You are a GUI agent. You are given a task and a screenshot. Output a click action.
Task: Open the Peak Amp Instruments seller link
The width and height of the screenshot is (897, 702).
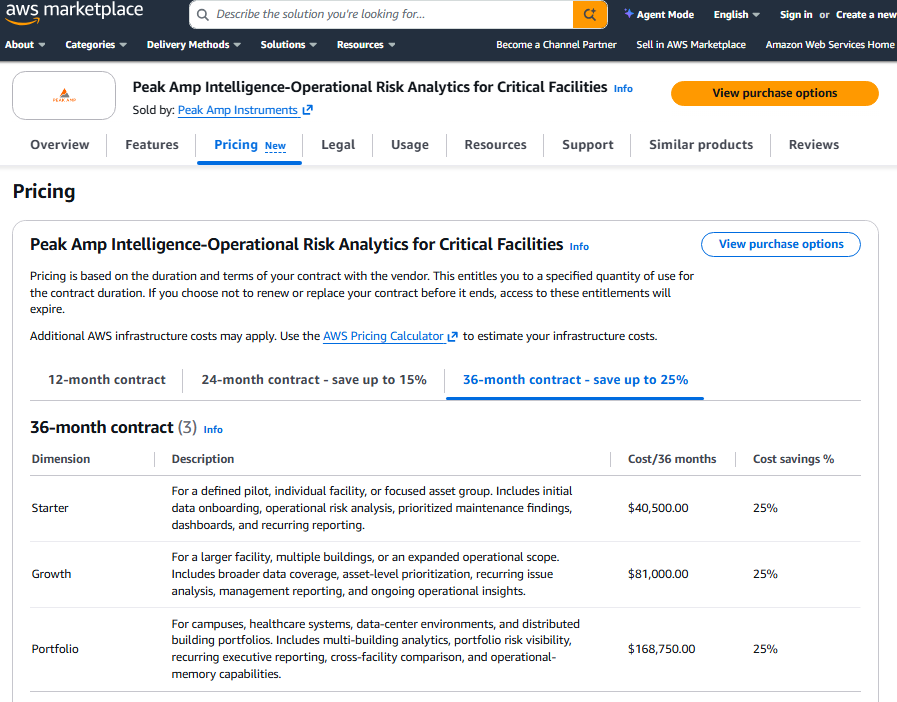point(238,110)
